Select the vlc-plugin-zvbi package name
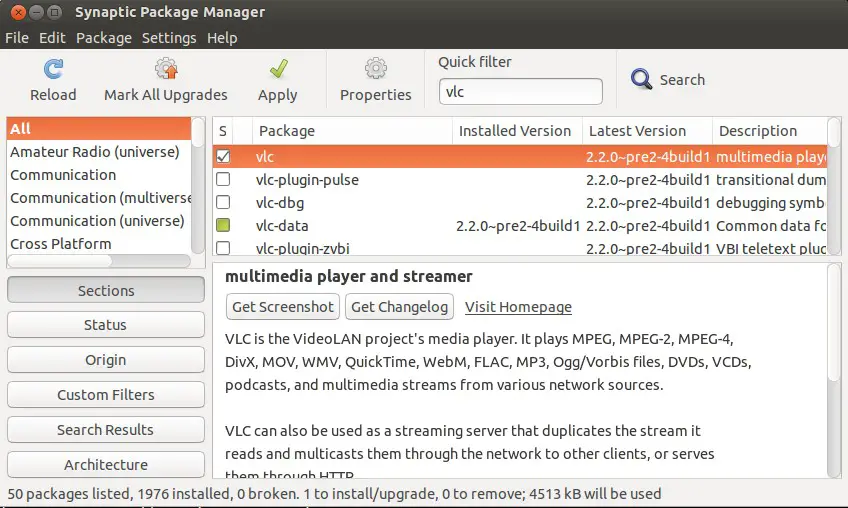Screen dimensions: 848x508 302,248
